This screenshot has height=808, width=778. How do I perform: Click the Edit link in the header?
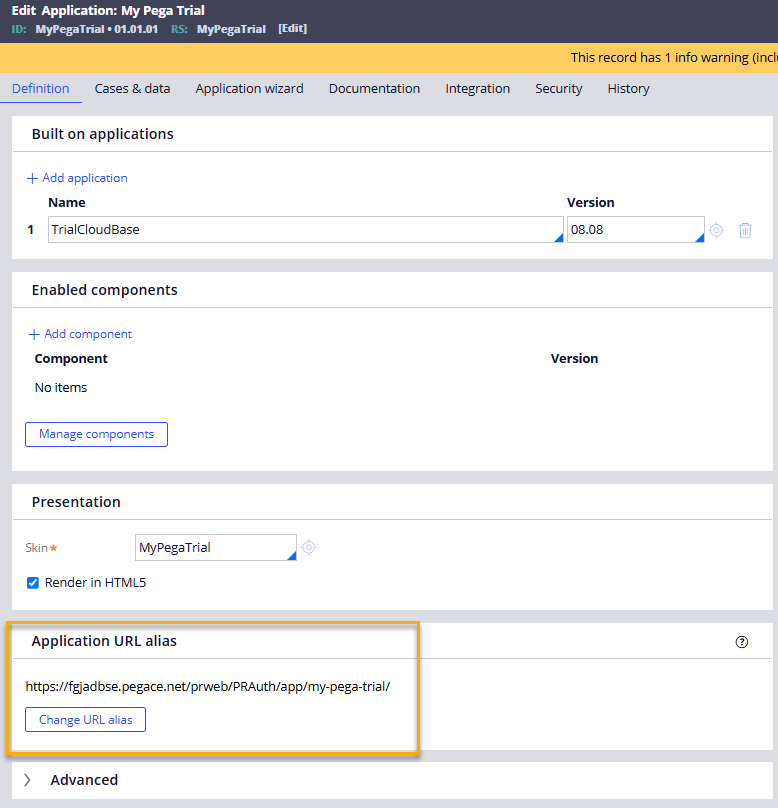tap(291, 28)
